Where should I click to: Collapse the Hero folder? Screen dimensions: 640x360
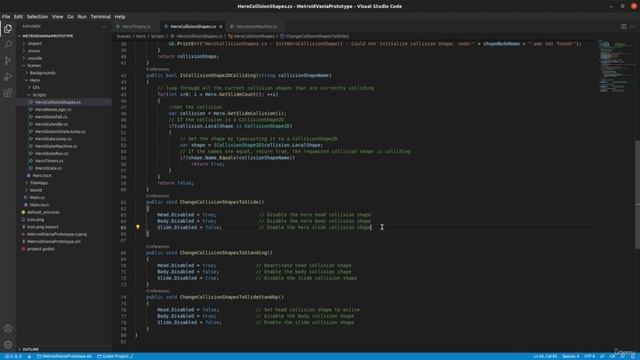[x=35, y=80]
